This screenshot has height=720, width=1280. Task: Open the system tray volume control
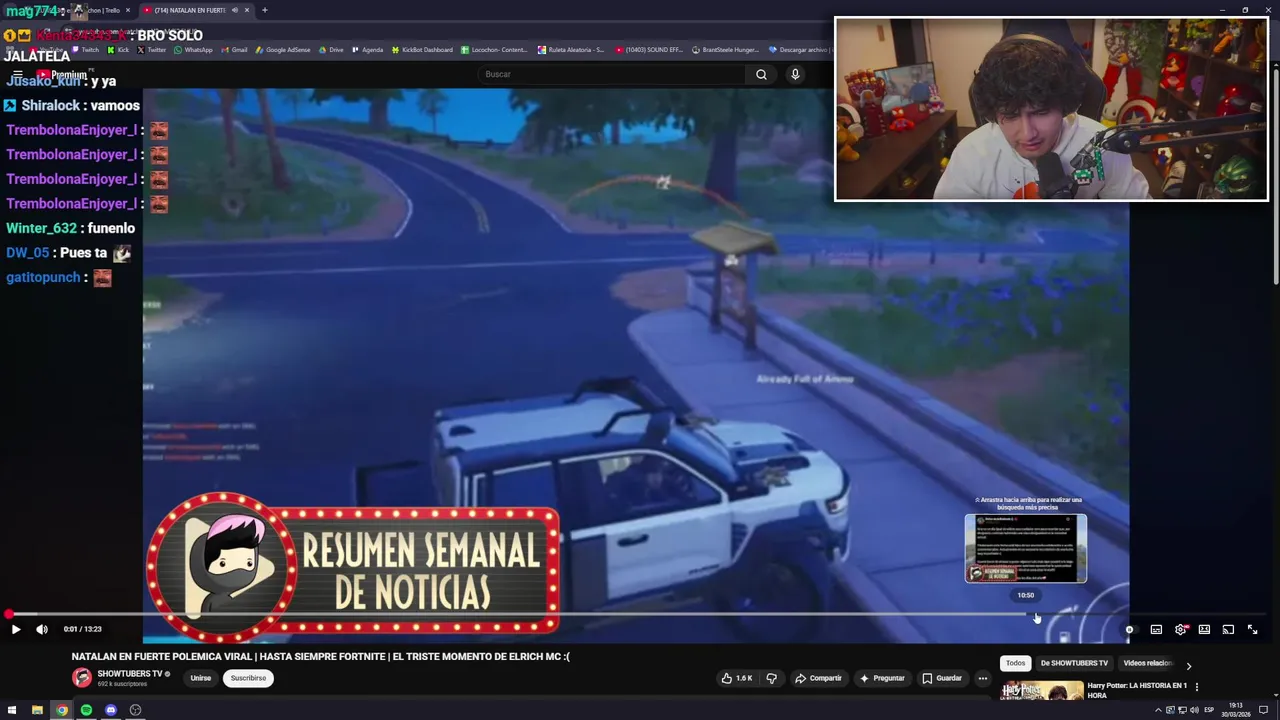[x=1194, y=710]
